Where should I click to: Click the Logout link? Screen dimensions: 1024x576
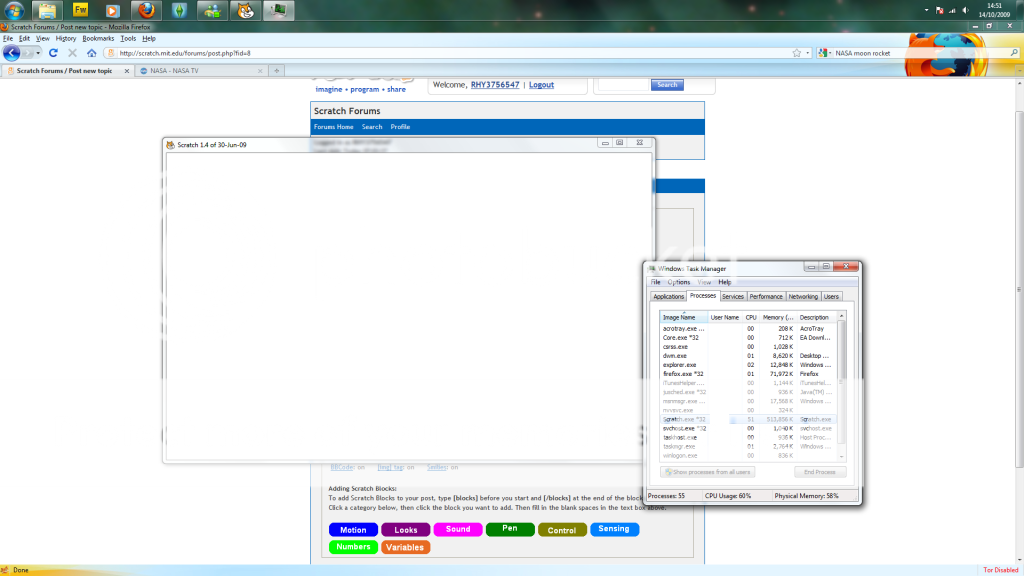(541, 85)
